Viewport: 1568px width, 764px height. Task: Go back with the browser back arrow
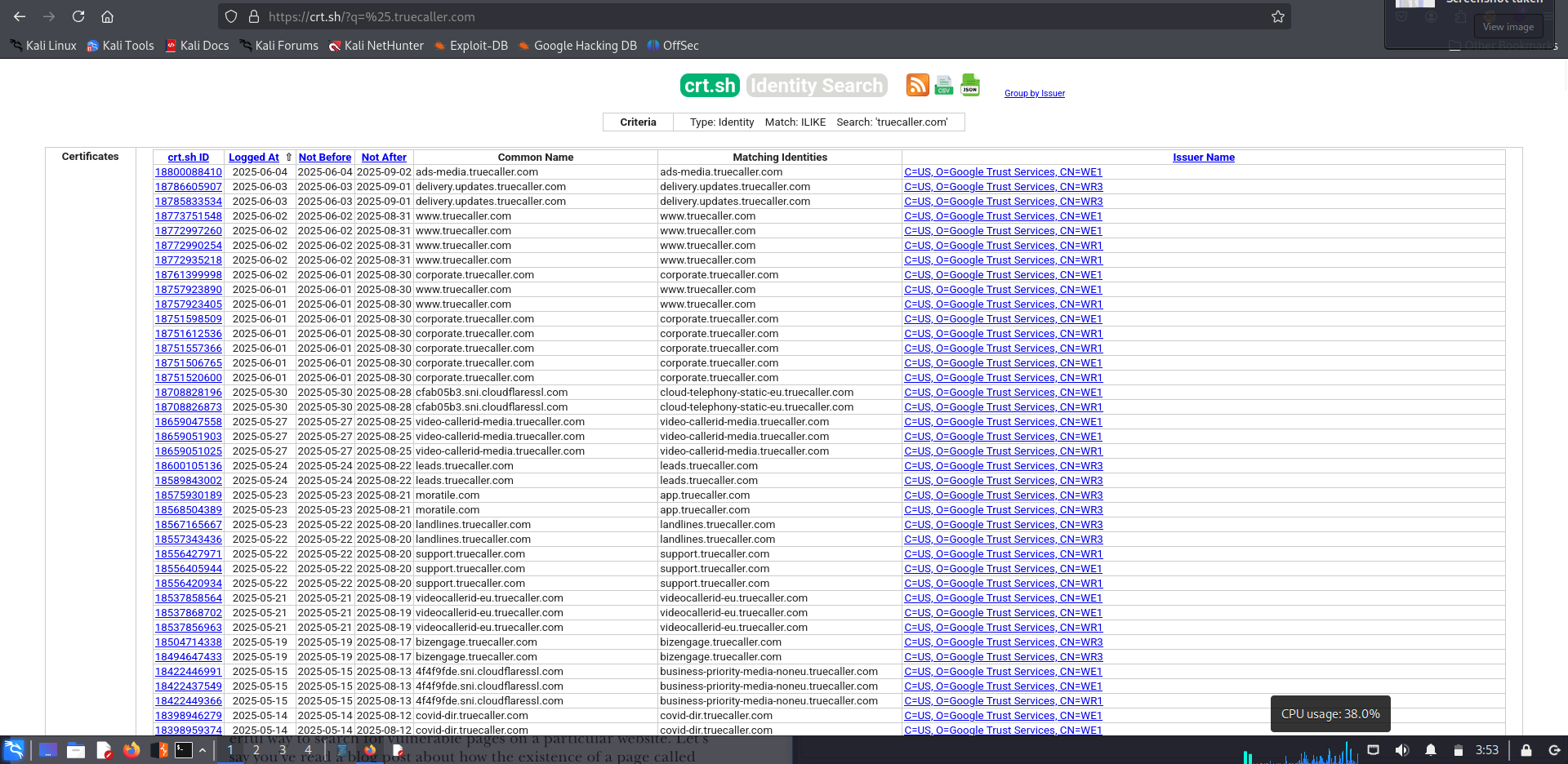click(x=20, y=16)
